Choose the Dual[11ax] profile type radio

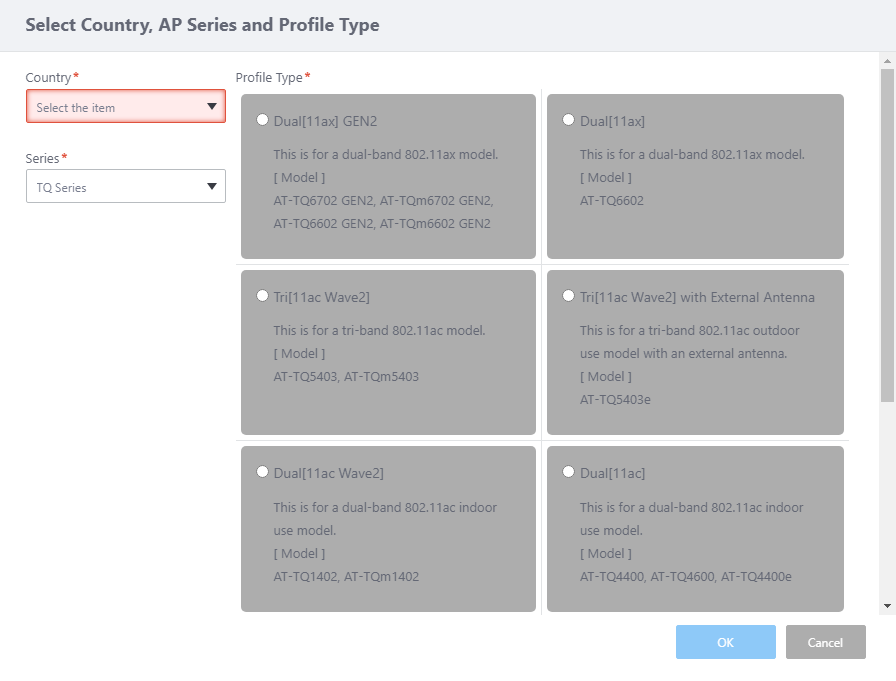coord(569,121)
